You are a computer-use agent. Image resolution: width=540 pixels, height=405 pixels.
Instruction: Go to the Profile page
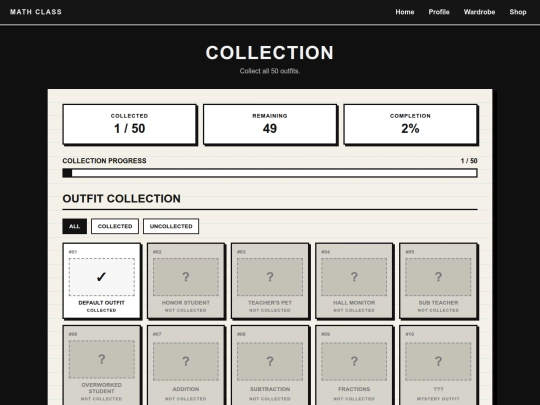point(439,12)
